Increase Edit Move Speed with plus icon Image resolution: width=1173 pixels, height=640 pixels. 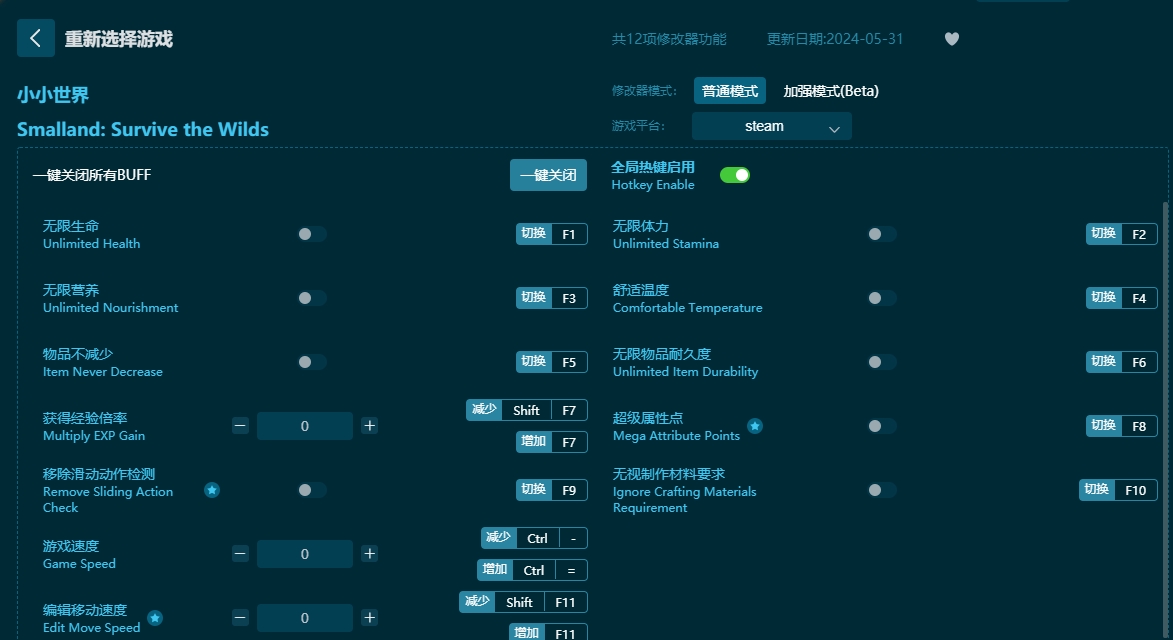click(x=369, y=618)
